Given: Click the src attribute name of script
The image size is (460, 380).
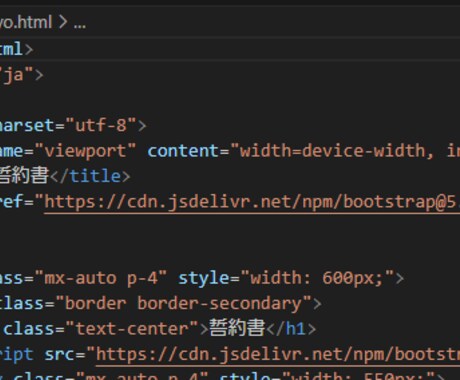Looking at the screenshot, I should (x=60, y=354).
